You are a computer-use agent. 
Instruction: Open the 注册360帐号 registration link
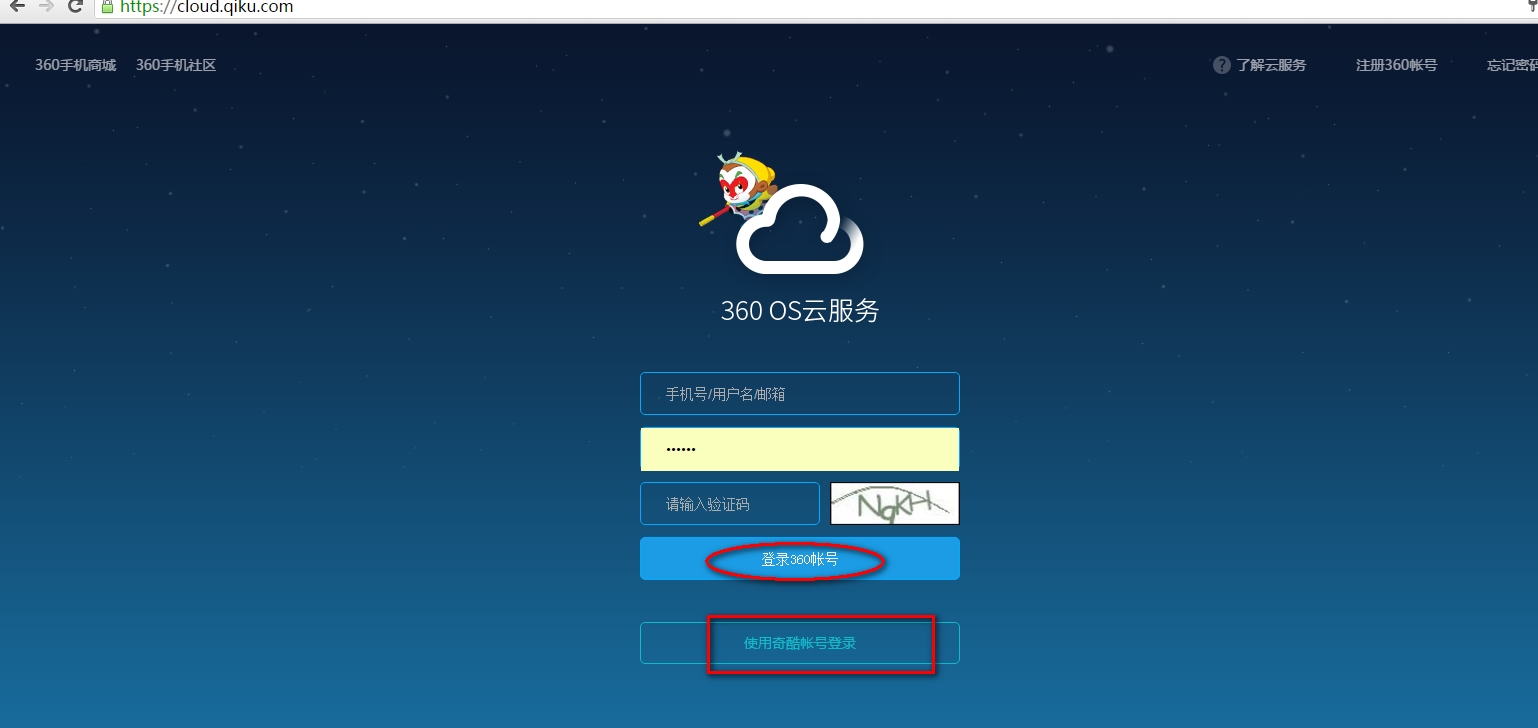pos(1396,65)
